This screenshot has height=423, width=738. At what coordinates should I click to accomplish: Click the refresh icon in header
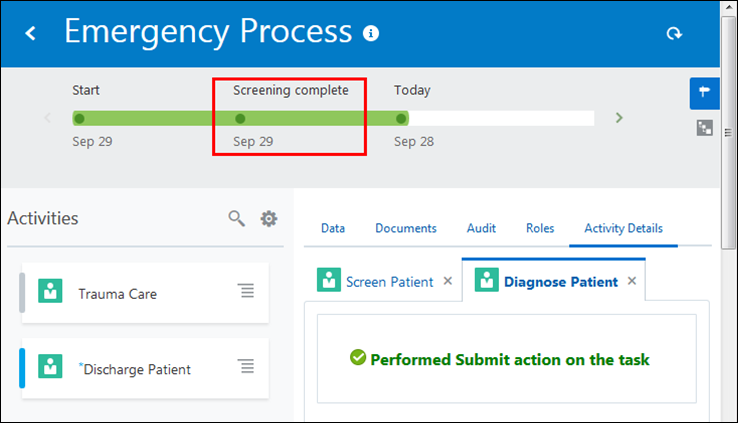point(675,34)
